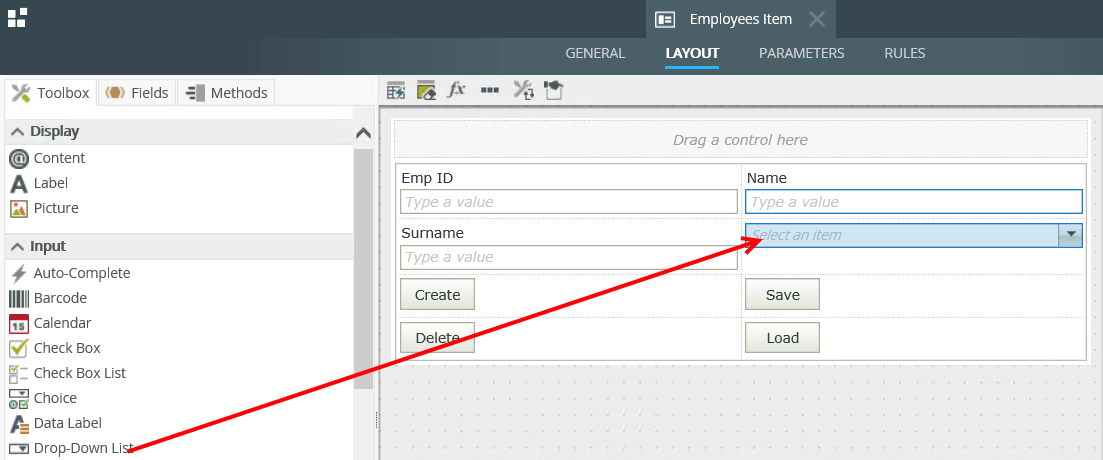Click the view icon in Employees Item tab
This screenshot has height=460, width=1103.
pyautogui.click(x=665, y=19)
